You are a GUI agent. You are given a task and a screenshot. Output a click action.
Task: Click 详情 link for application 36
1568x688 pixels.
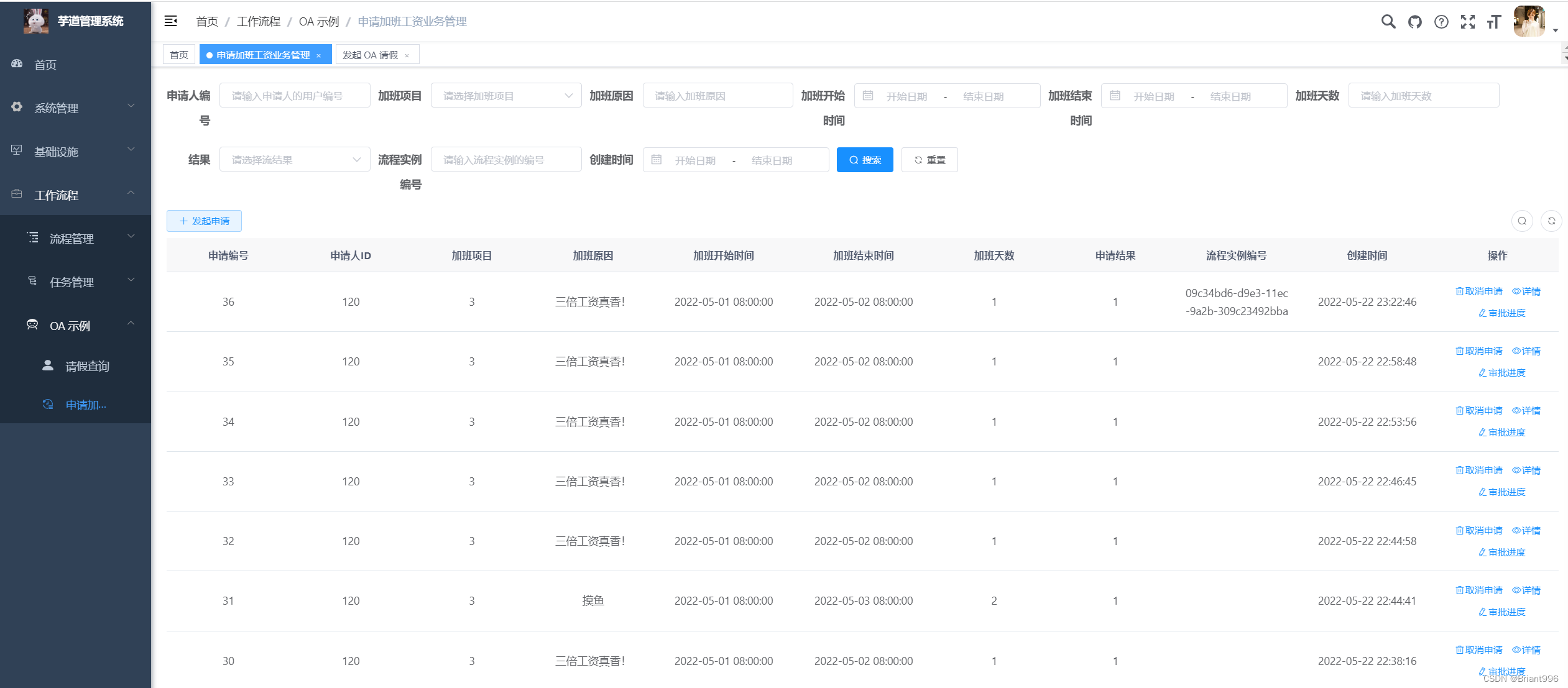tap(1526, 291)
